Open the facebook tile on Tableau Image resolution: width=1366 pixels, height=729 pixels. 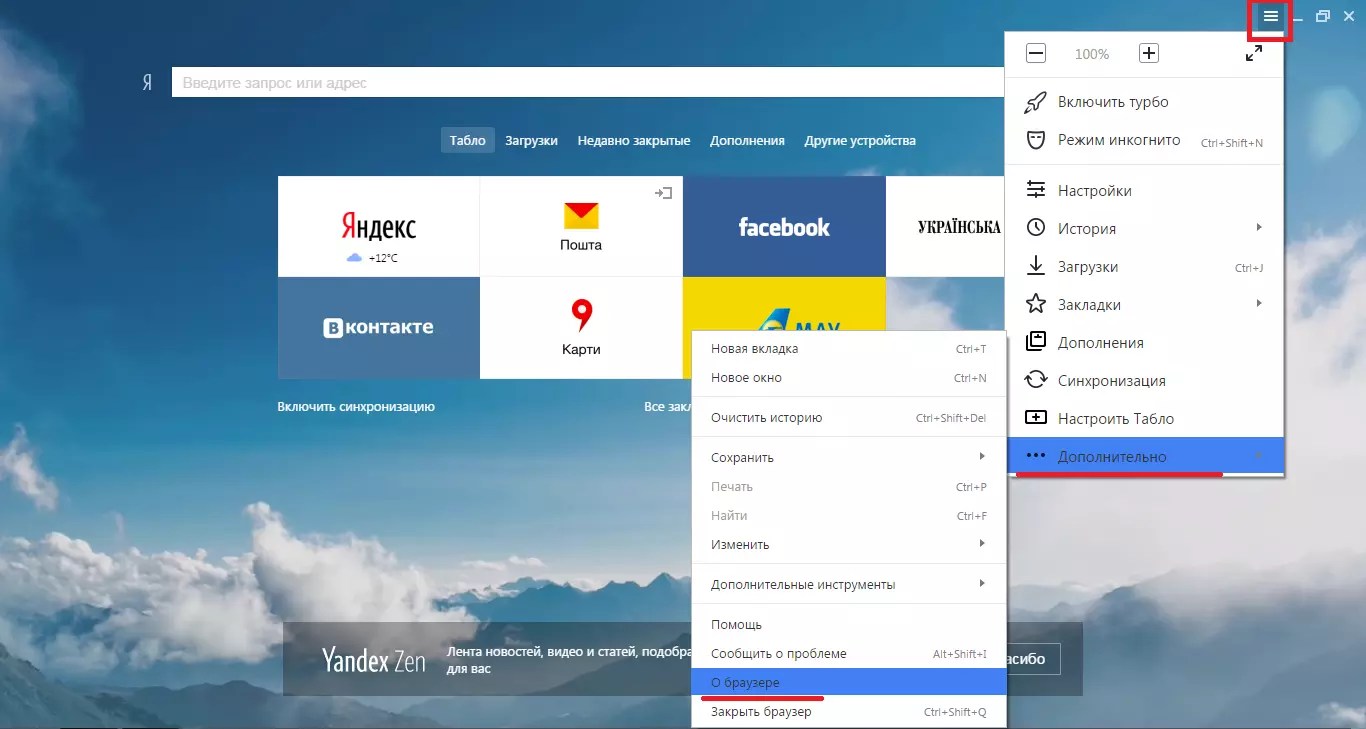coord(784,227)
